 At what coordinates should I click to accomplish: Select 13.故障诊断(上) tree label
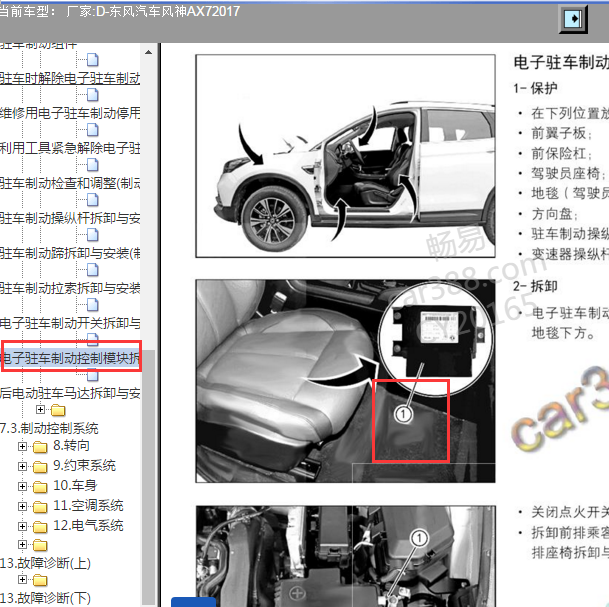point(45,563)
